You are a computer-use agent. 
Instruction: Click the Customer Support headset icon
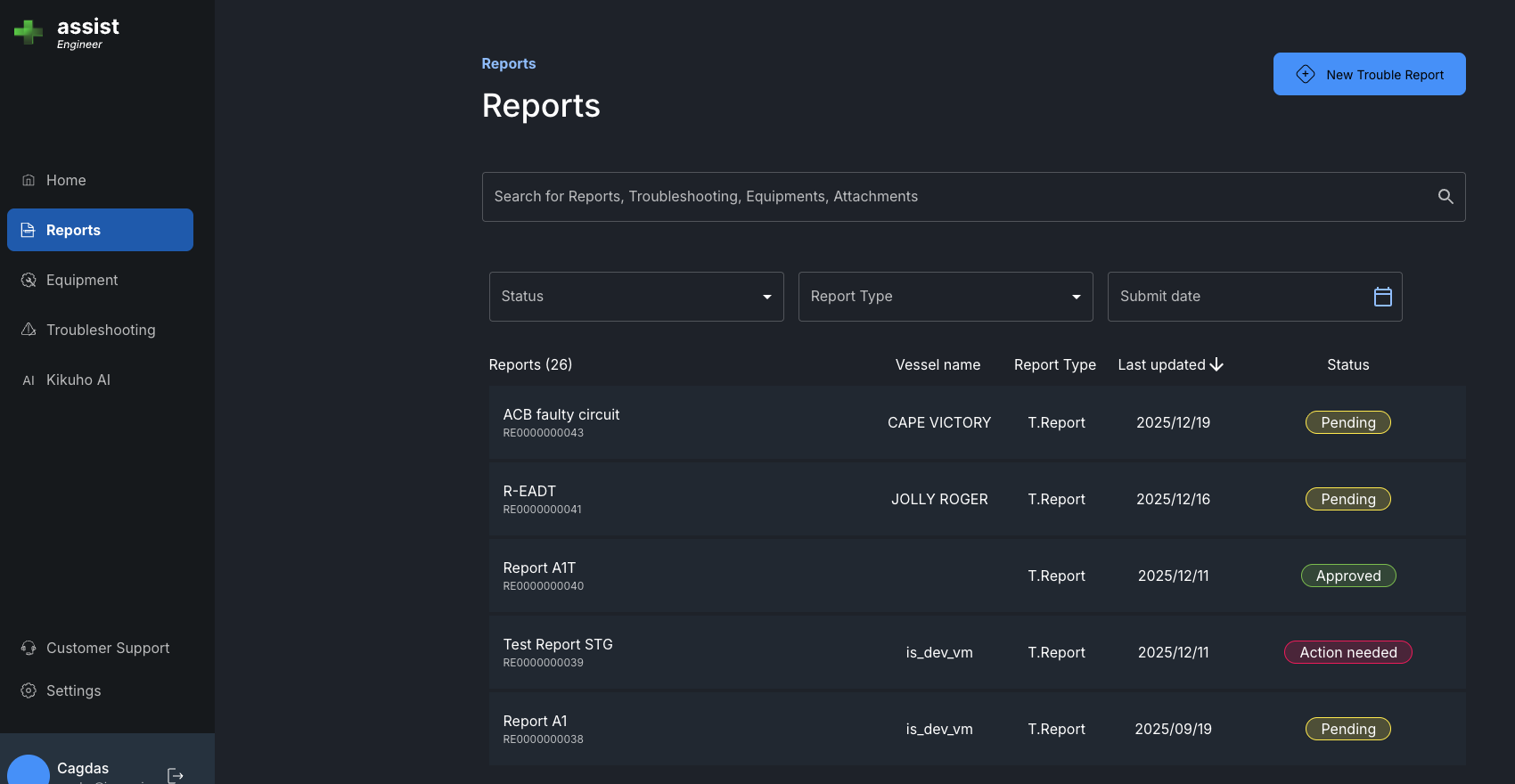pyautogui.click(x=29, y=648)
